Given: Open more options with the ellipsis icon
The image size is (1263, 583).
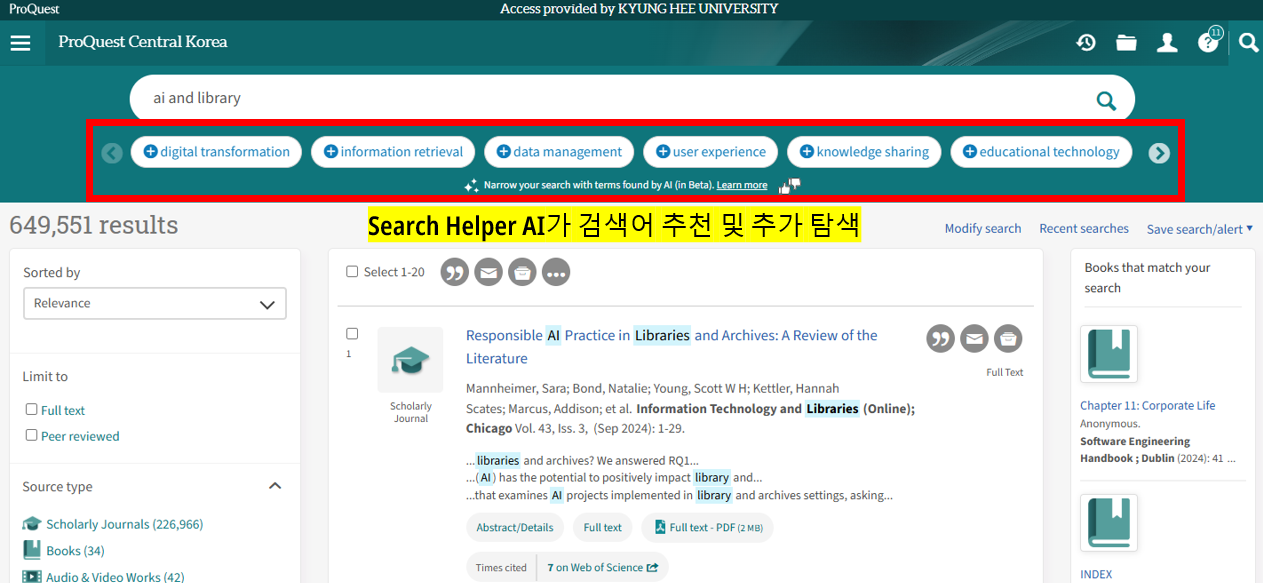Looking at the screenshot, I should pos(556,271).
